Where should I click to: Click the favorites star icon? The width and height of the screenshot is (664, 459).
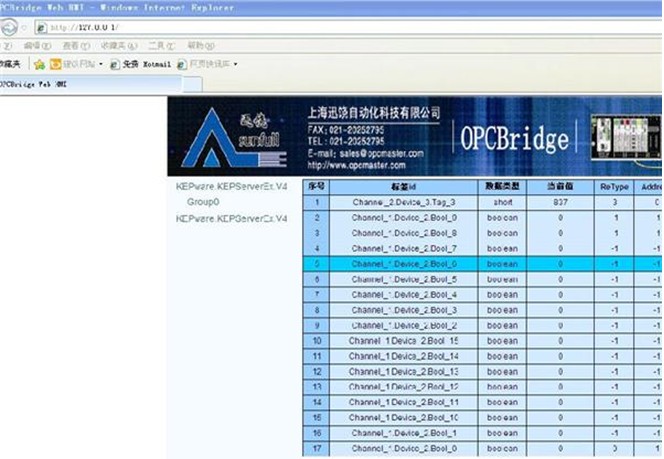(x=39, y=64)
